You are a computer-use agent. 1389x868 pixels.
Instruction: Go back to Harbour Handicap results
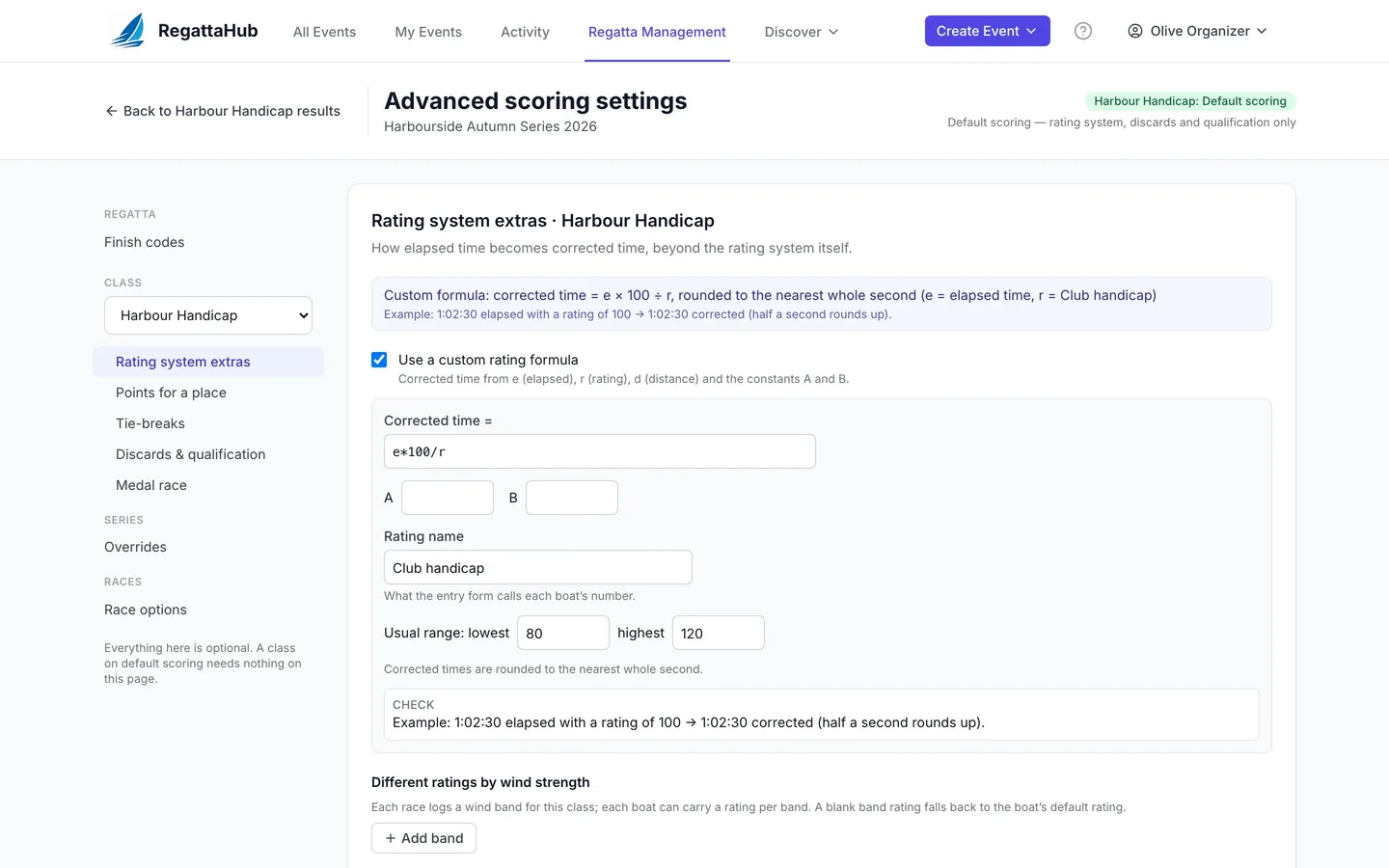coord(223,111)
